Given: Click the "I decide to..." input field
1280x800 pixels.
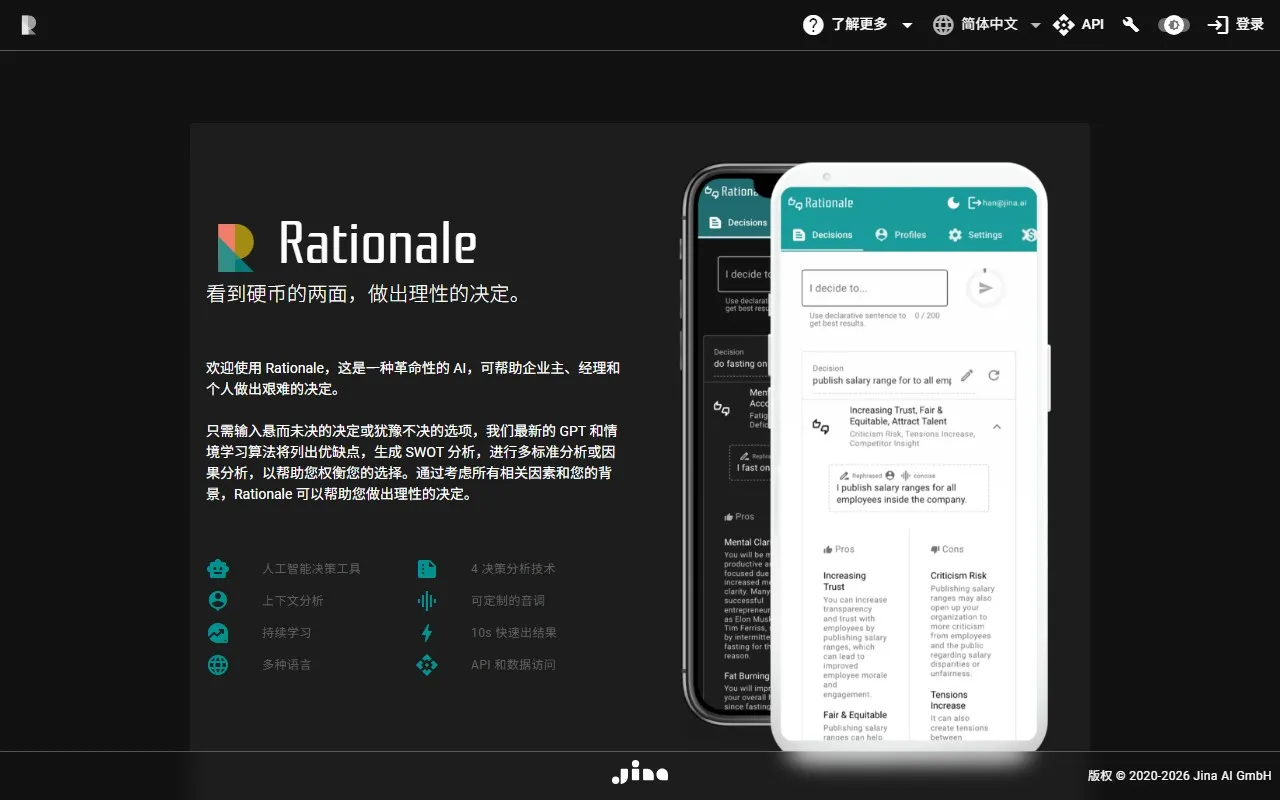Looking at the screenshot, I should [874, 288].
